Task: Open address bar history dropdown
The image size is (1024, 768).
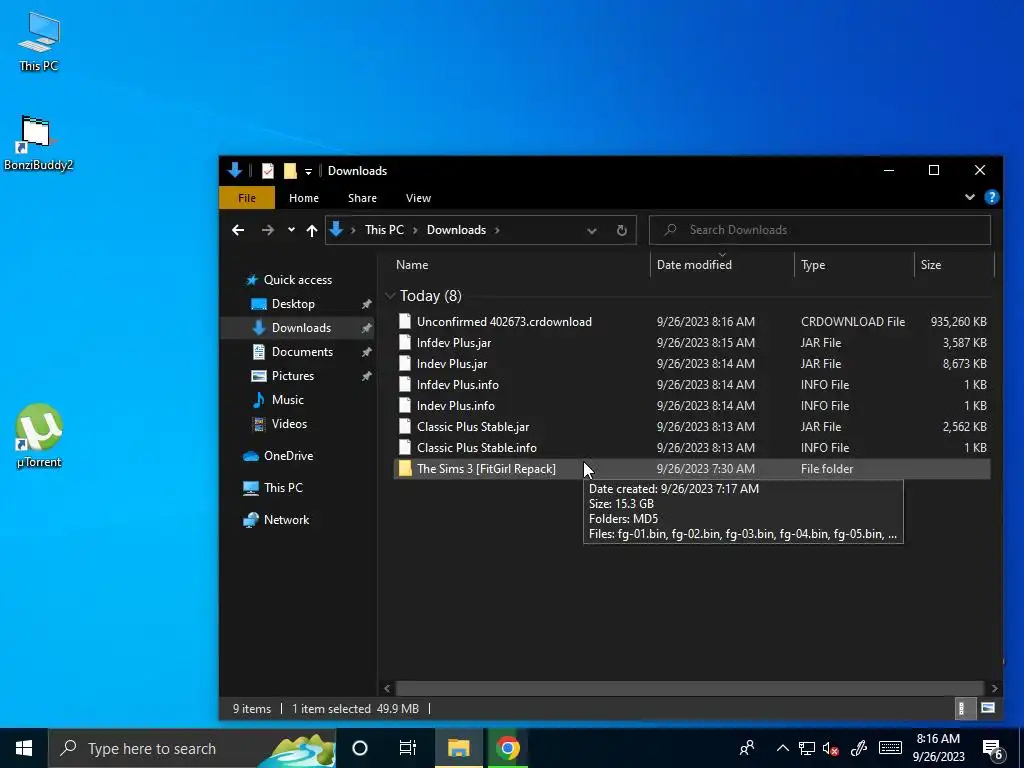Action: pos(592,231)
